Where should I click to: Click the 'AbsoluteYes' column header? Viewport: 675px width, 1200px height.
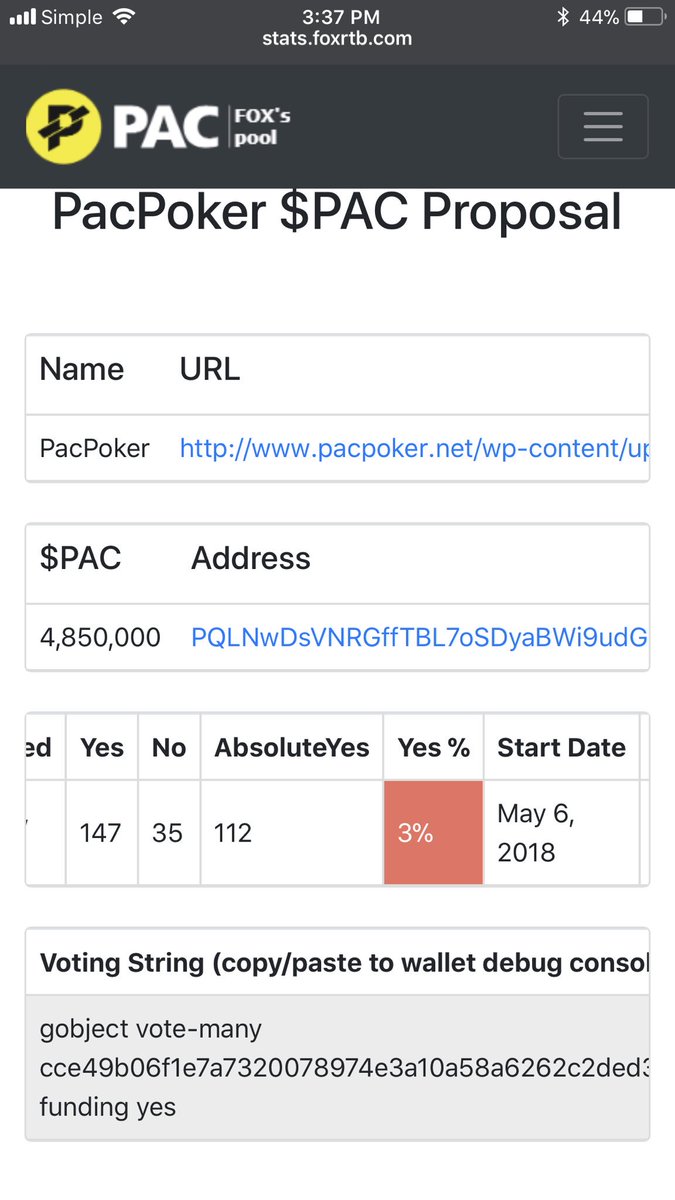(292, 747)
